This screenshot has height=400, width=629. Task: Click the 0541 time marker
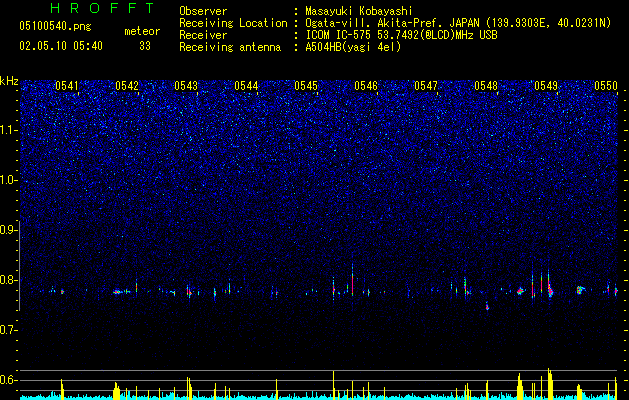coord(67,85)
